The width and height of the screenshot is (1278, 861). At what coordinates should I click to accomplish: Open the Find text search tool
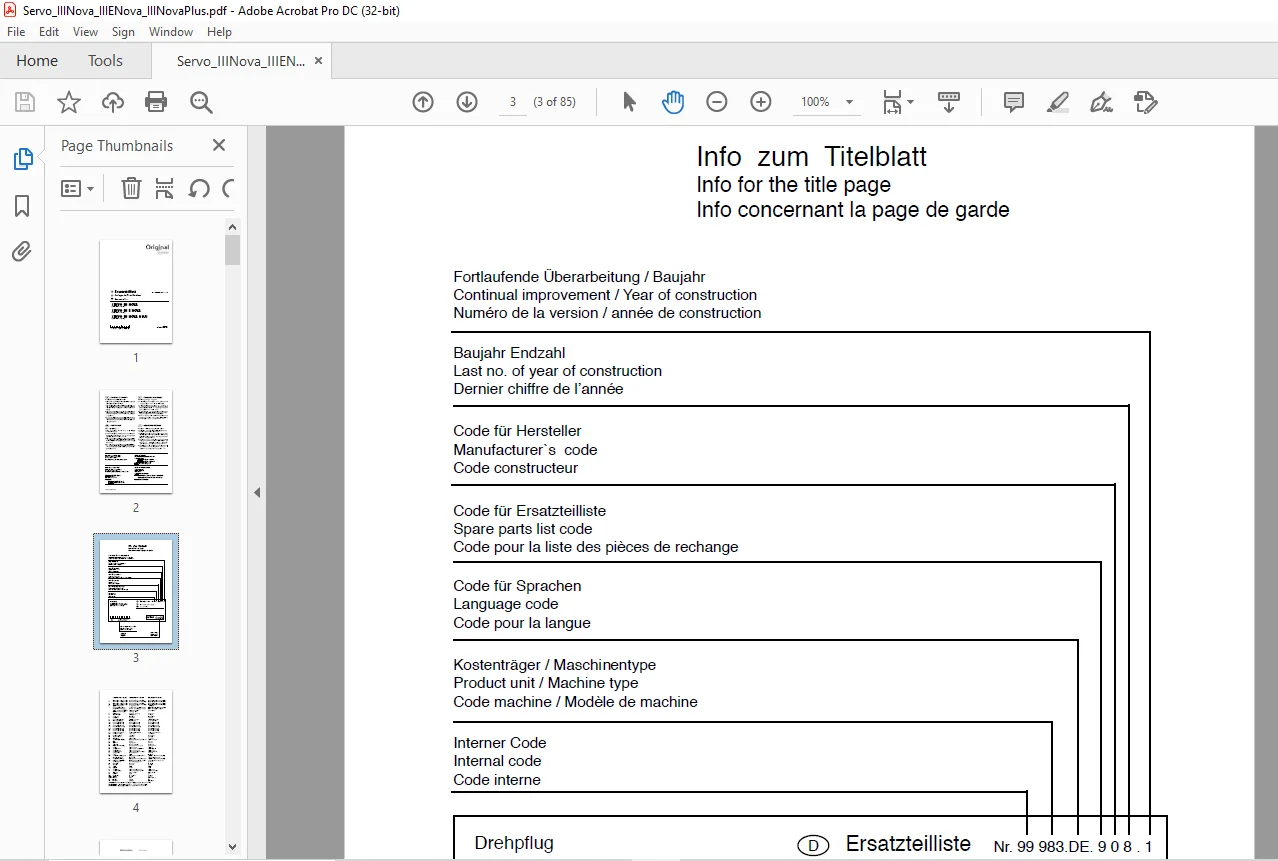(201, 102)
